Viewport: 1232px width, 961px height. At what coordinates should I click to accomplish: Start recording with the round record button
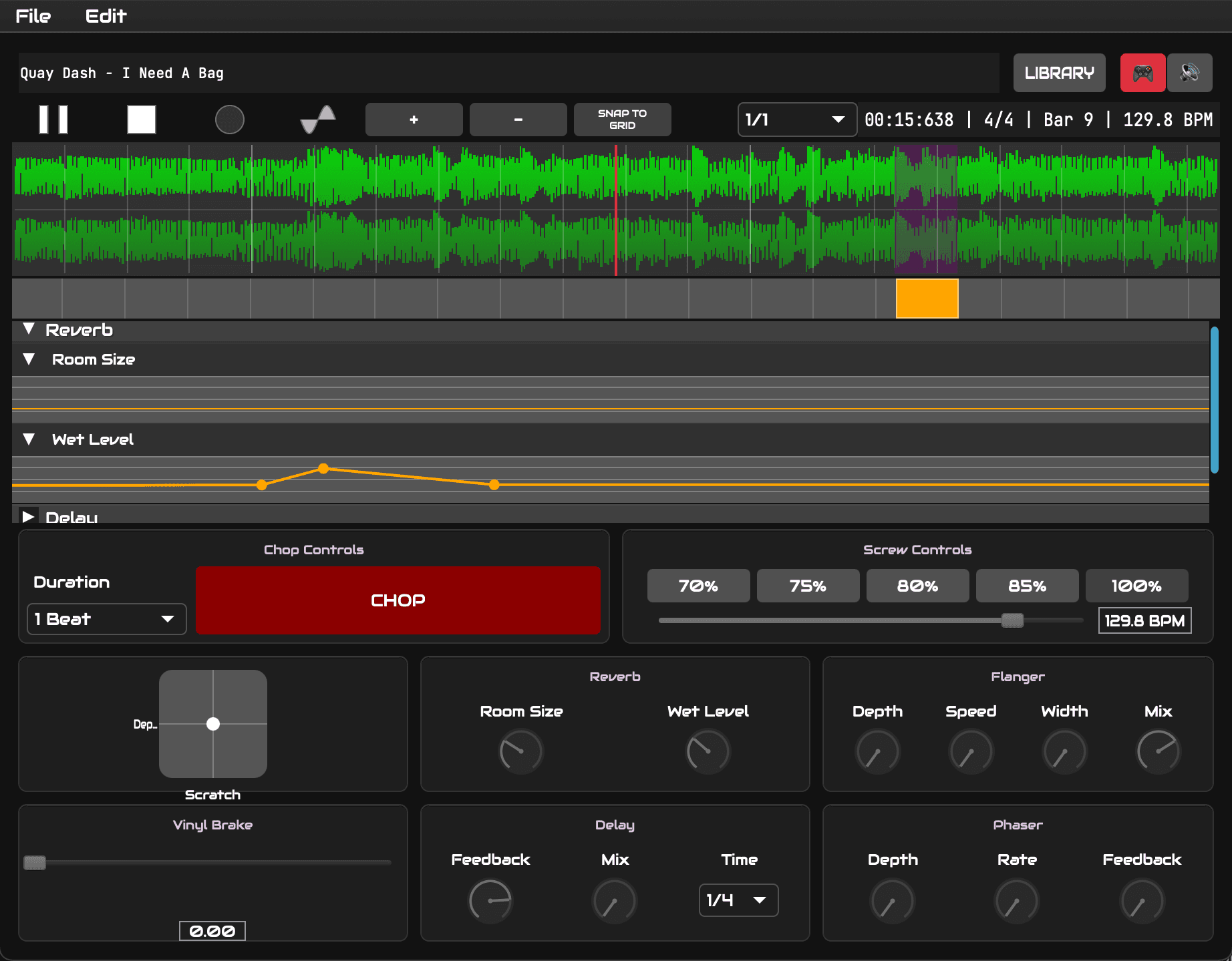230,120
